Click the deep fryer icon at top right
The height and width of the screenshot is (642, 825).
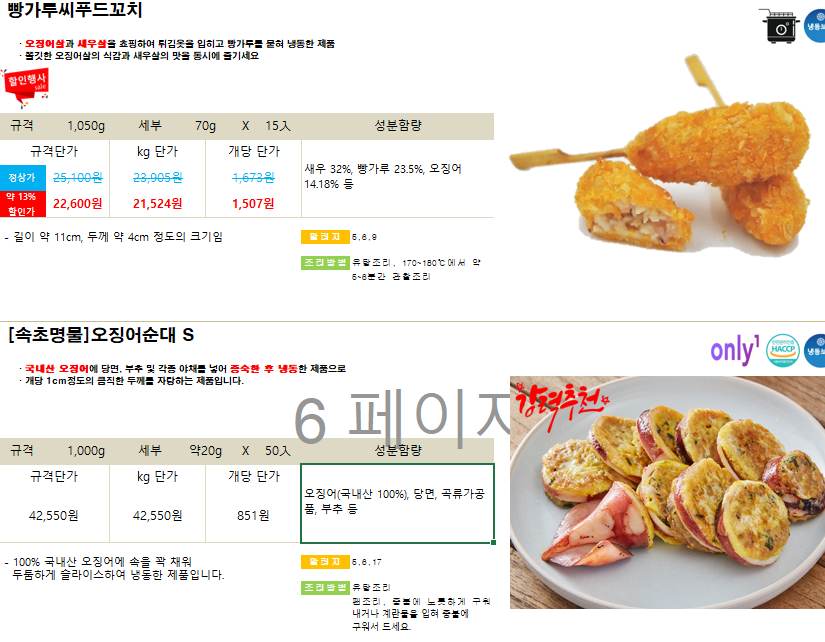(781, 25)
